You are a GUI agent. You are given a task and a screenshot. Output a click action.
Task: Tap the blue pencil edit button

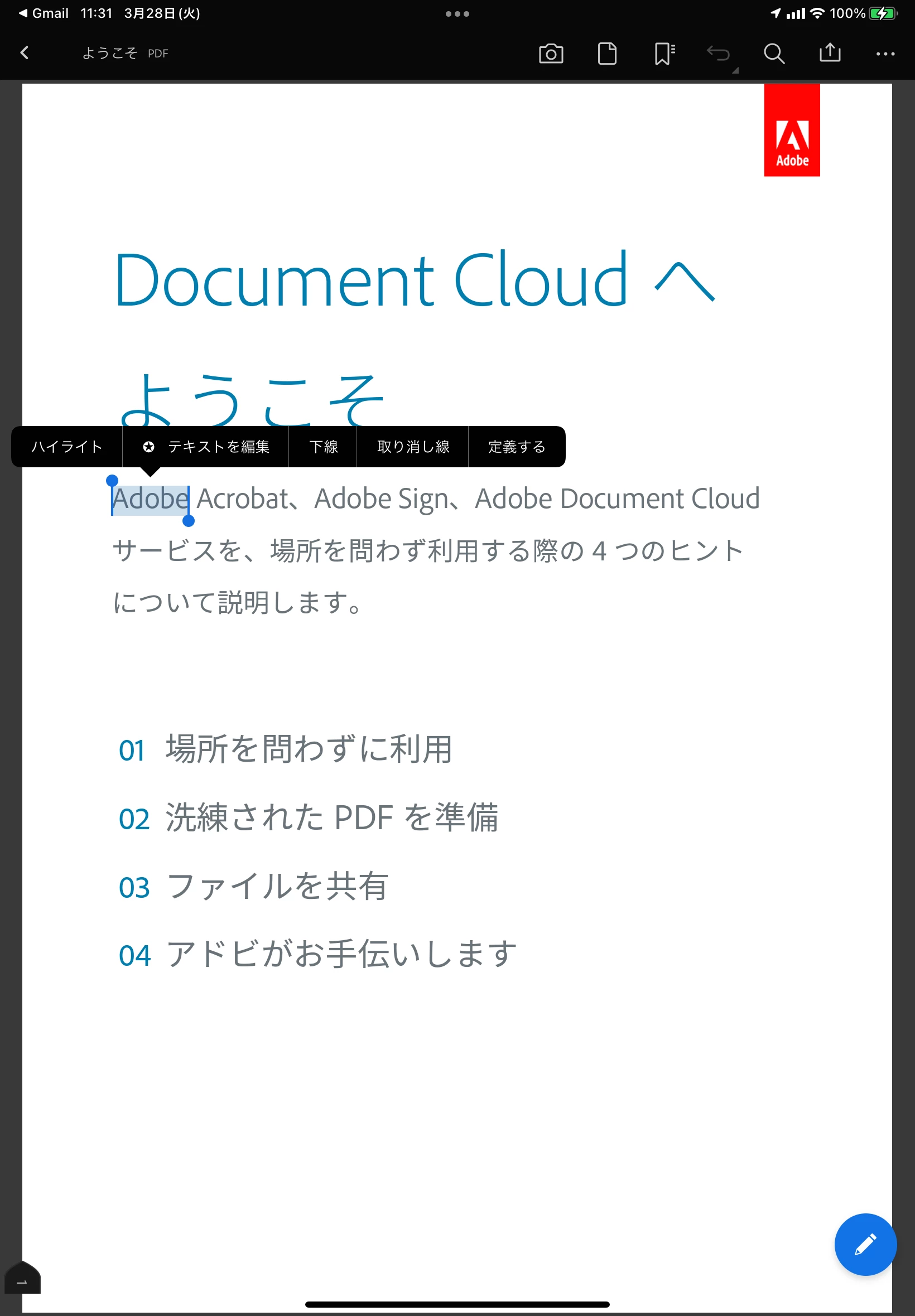point(865,1245)
